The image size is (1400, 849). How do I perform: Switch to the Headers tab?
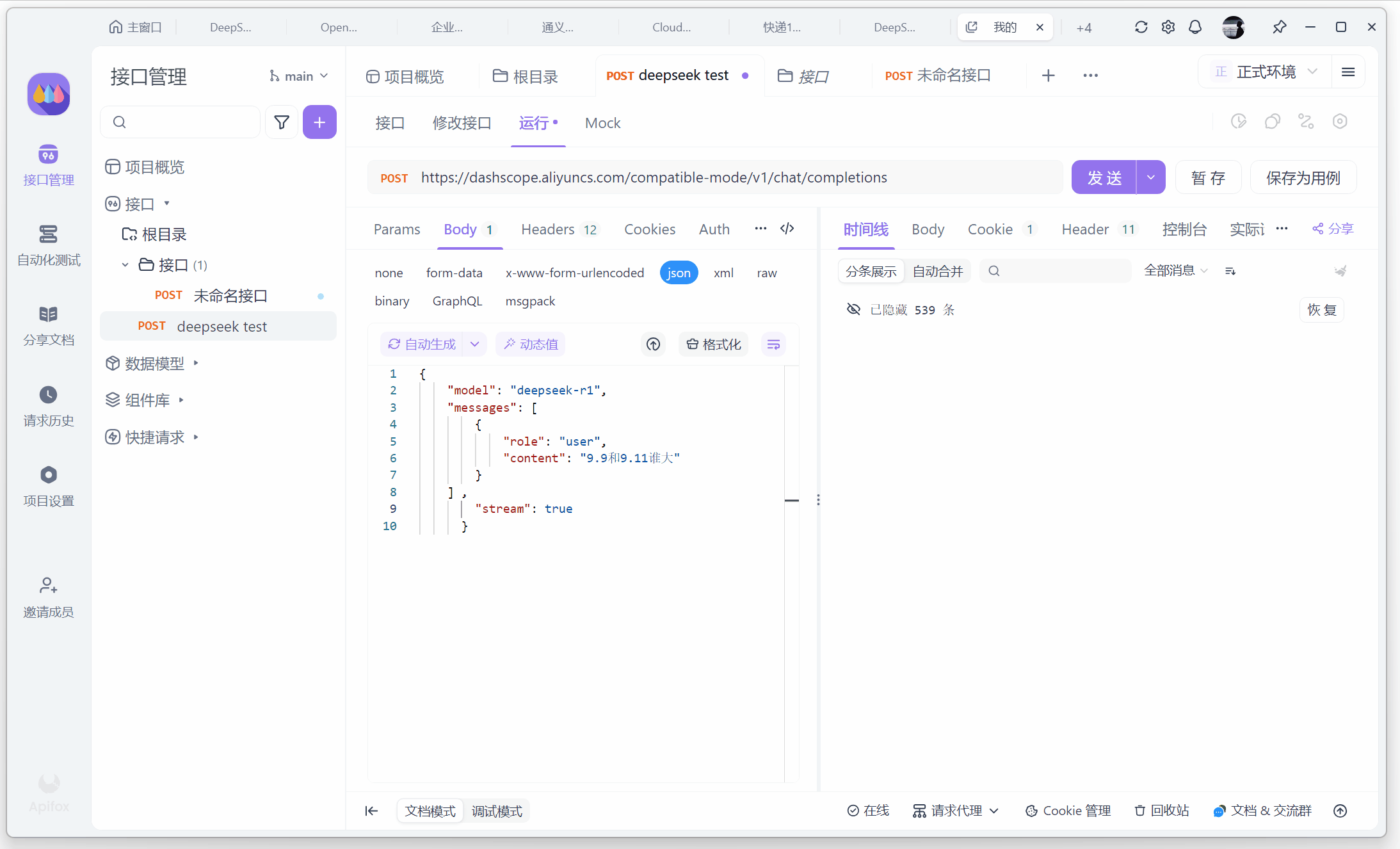point(548,229)
